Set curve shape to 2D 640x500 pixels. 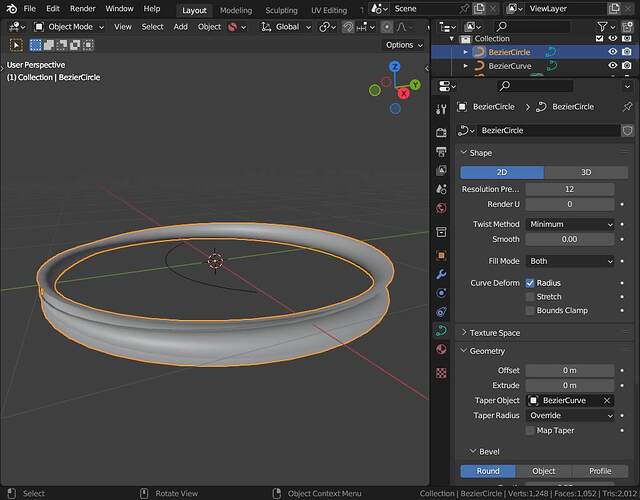pyautogui.click(x=502, y=172)
